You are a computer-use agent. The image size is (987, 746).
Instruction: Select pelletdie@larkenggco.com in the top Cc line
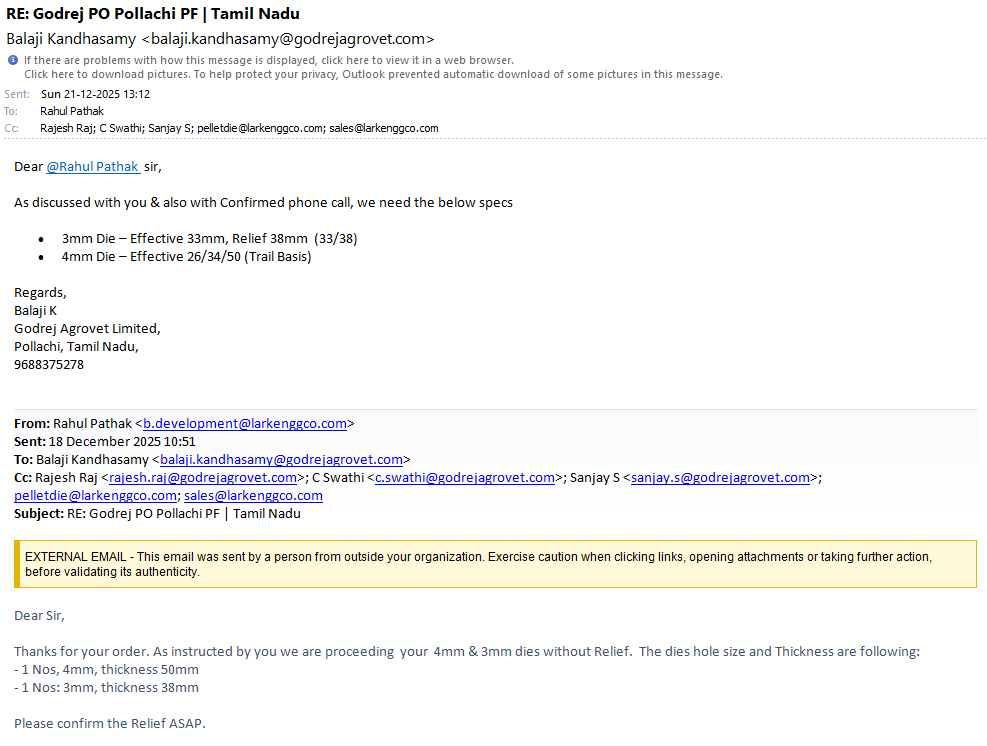[x=260, y=128]
